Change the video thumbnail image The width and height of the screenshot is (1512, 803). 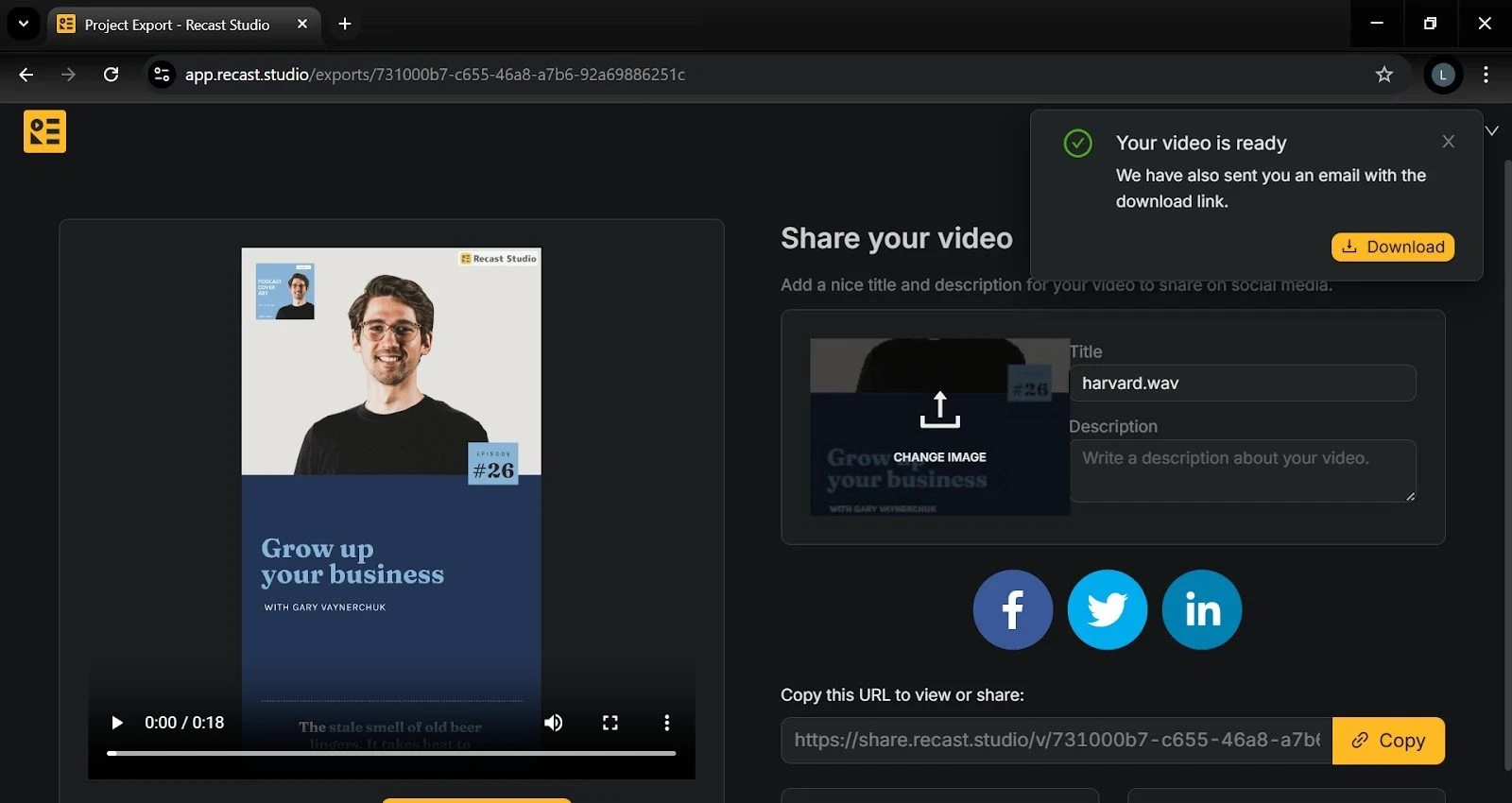click(x=939, y=427)
